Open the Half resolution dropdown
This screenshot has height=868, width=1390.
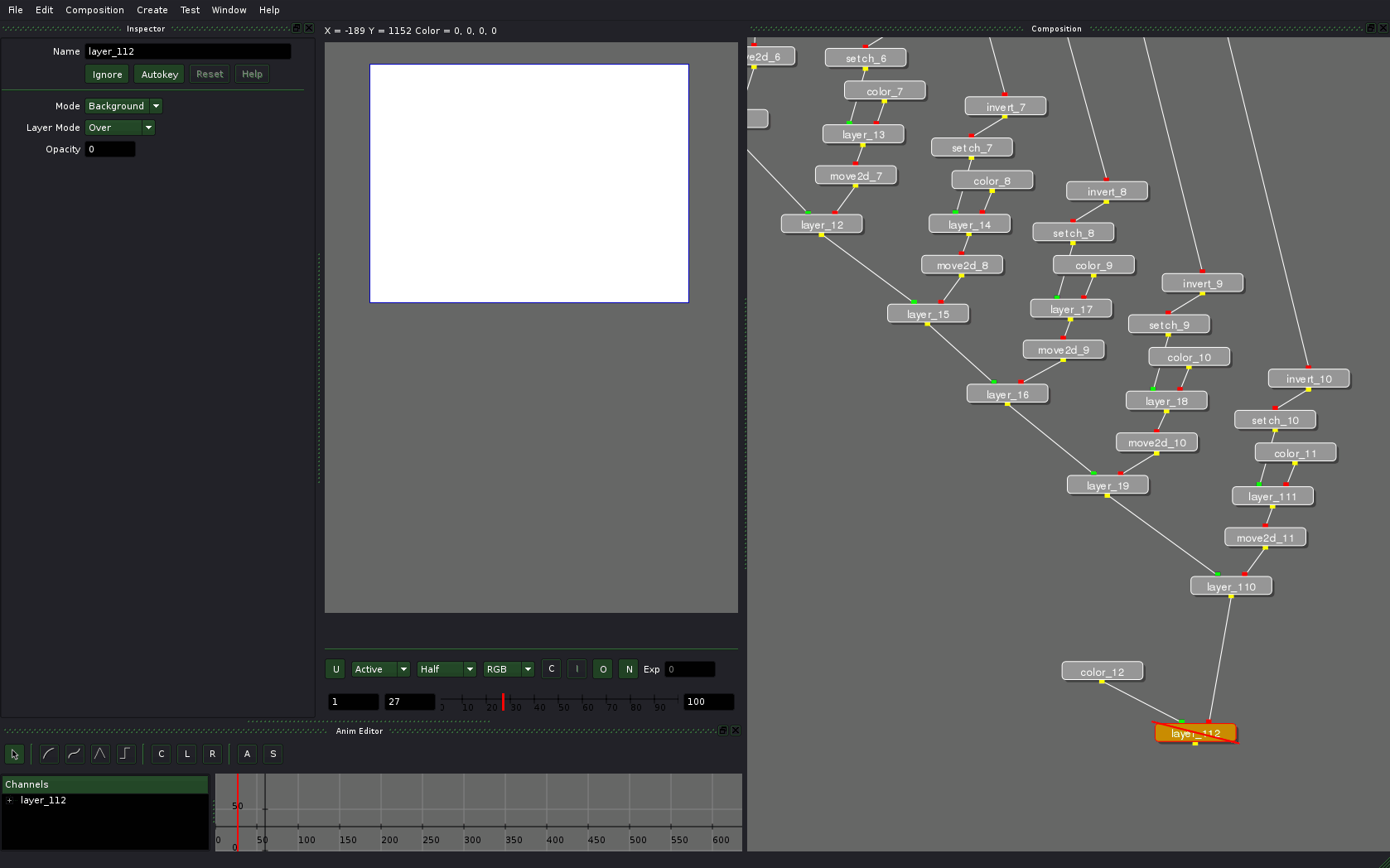click(x=446, y=669)
